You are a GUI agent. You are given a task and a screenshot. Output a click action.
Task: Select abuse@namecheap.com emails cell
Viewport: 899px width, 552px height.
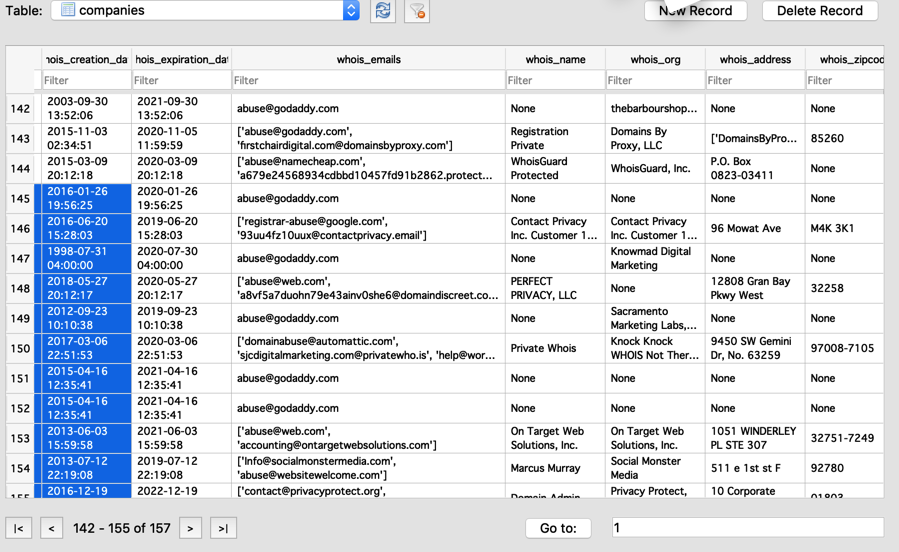click(369, 169)
